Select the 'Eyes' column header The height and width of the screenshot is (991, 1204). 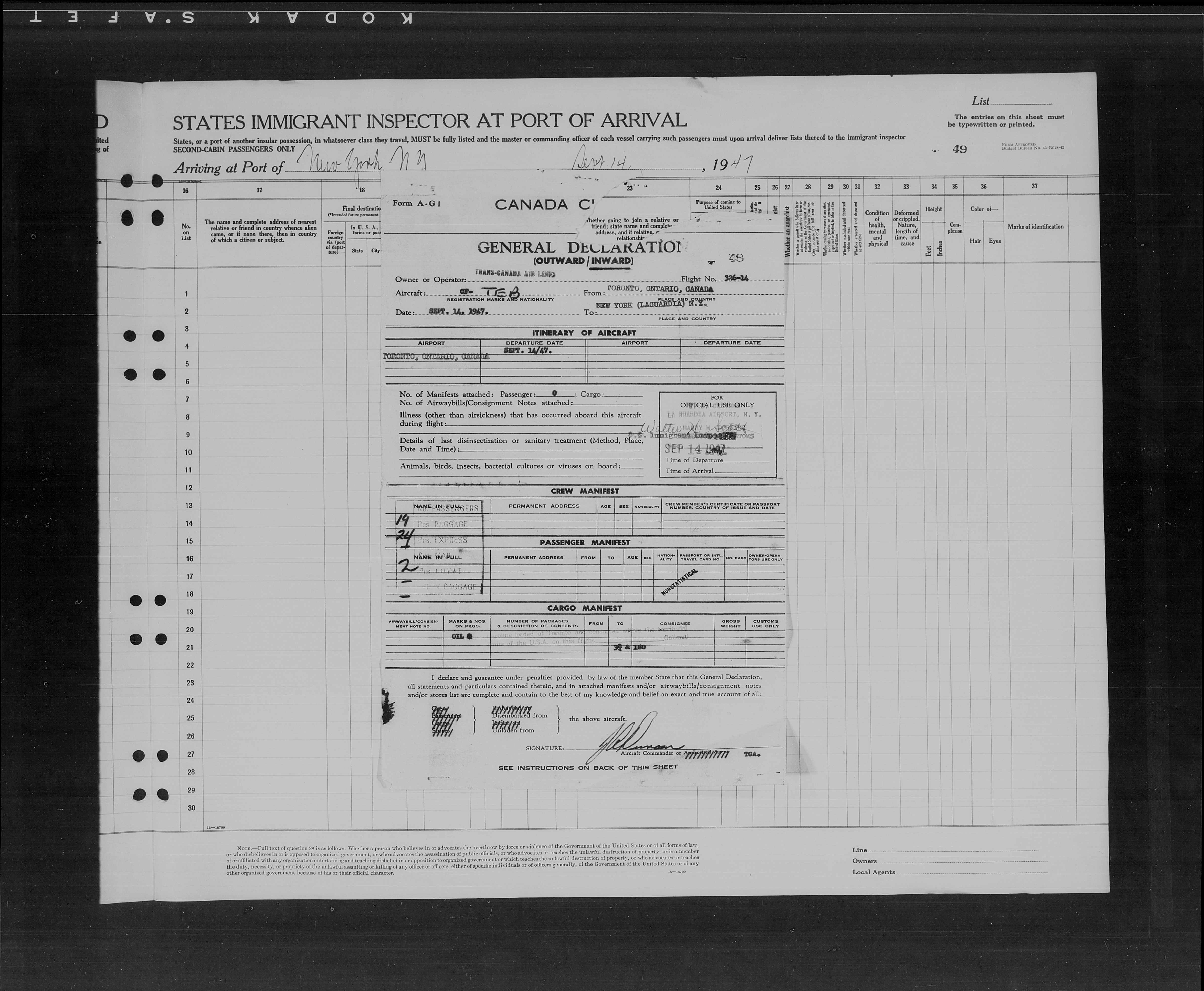pyautogui.click(x=995, y=241)
